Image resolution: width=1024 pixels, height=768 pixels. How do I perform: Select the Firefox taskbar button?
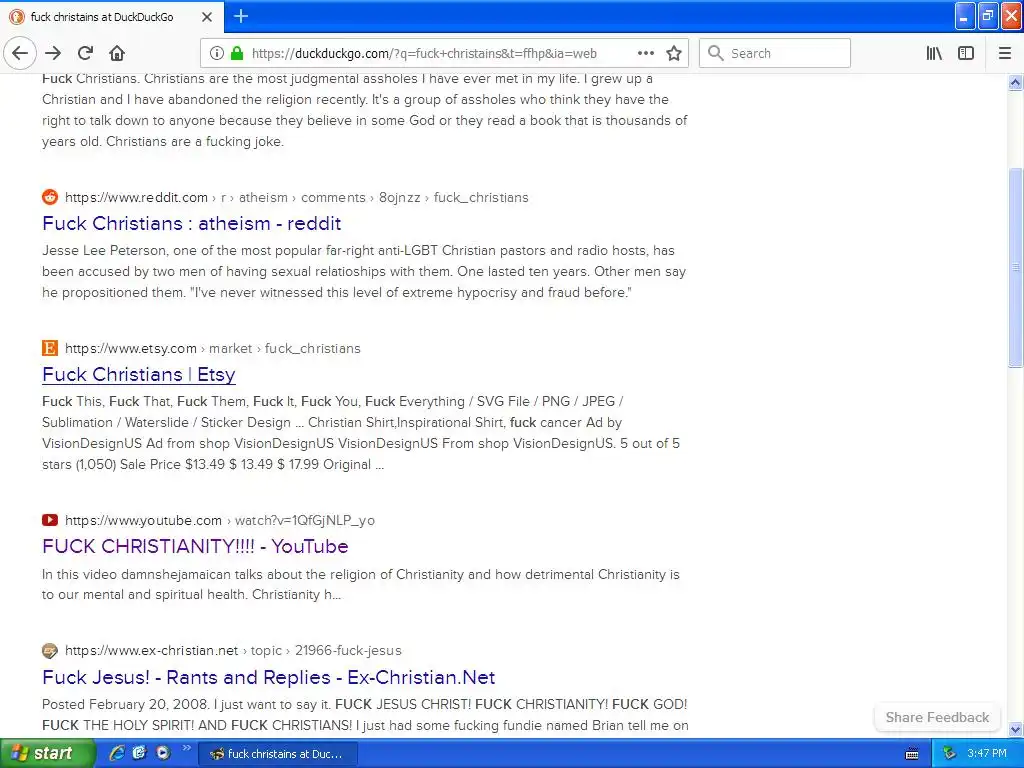coord(278,754)
